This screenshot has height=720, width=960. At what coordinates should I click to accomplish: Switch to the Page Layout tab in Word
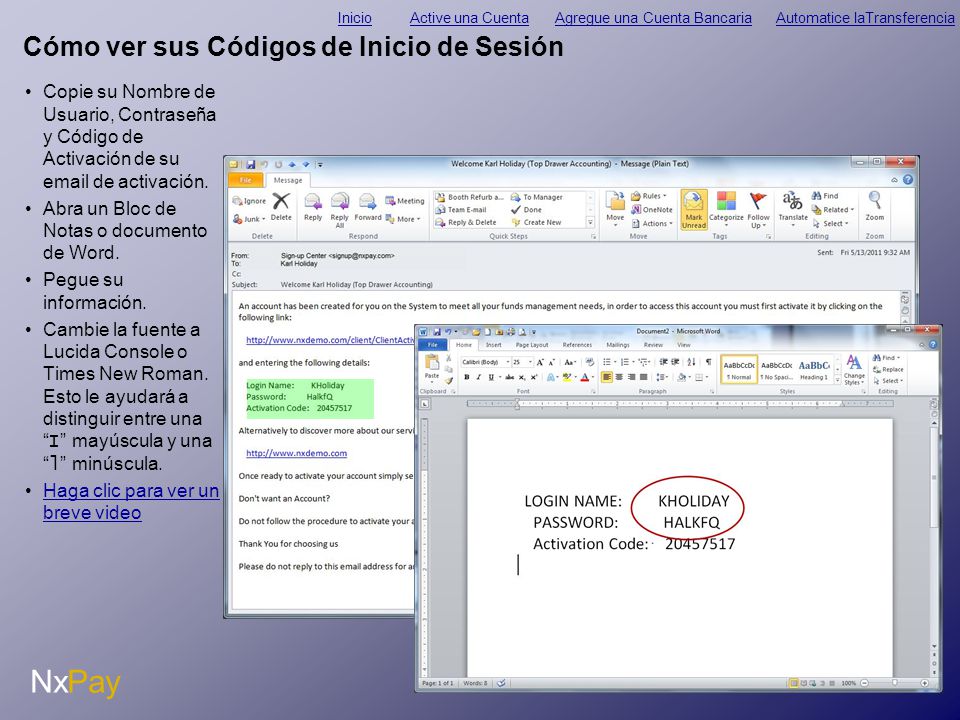point(531,345)
